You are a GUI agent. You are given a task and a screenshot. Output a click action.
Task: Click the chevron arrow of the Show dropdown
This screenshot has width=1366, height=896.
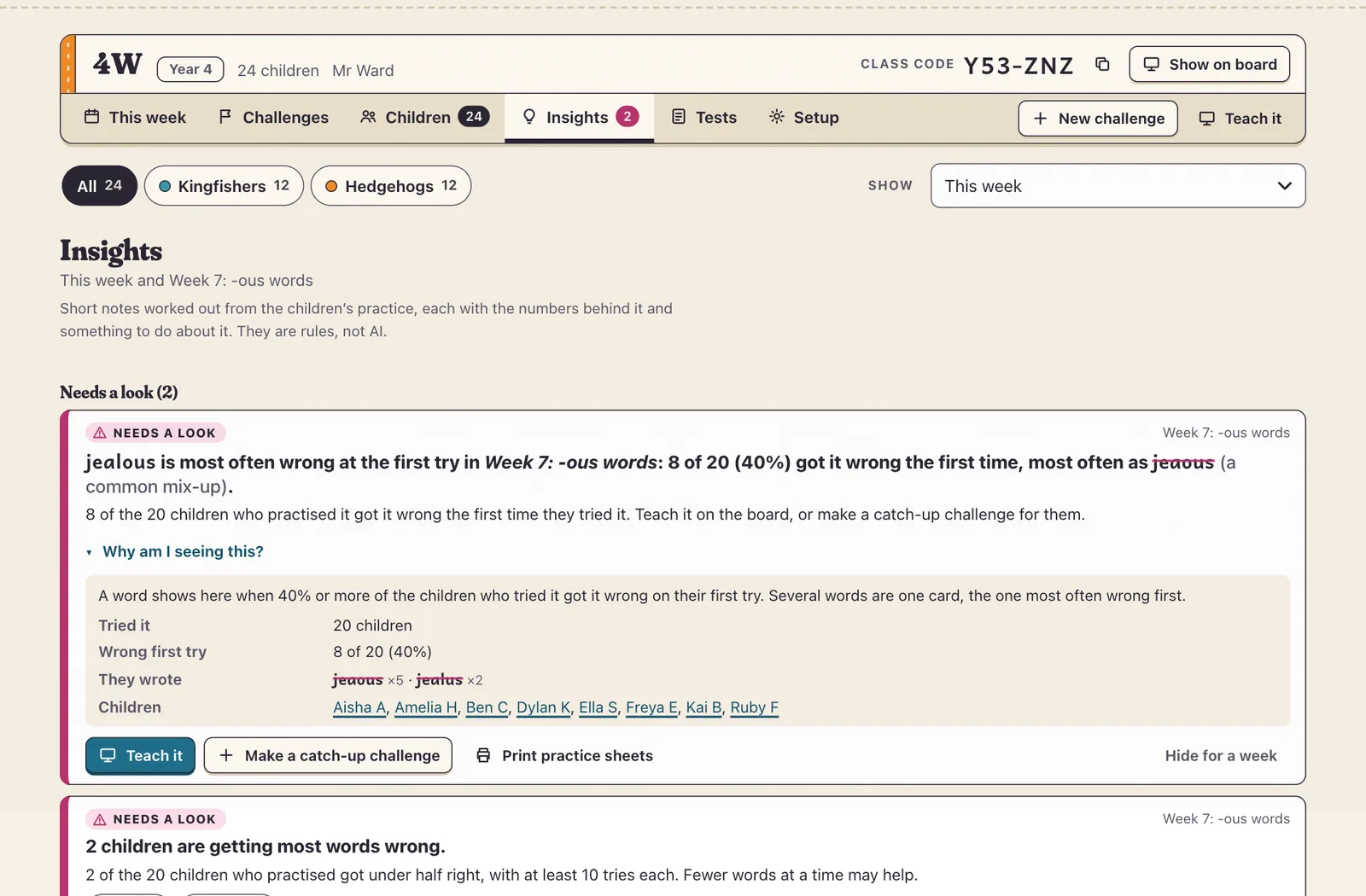1284,186
